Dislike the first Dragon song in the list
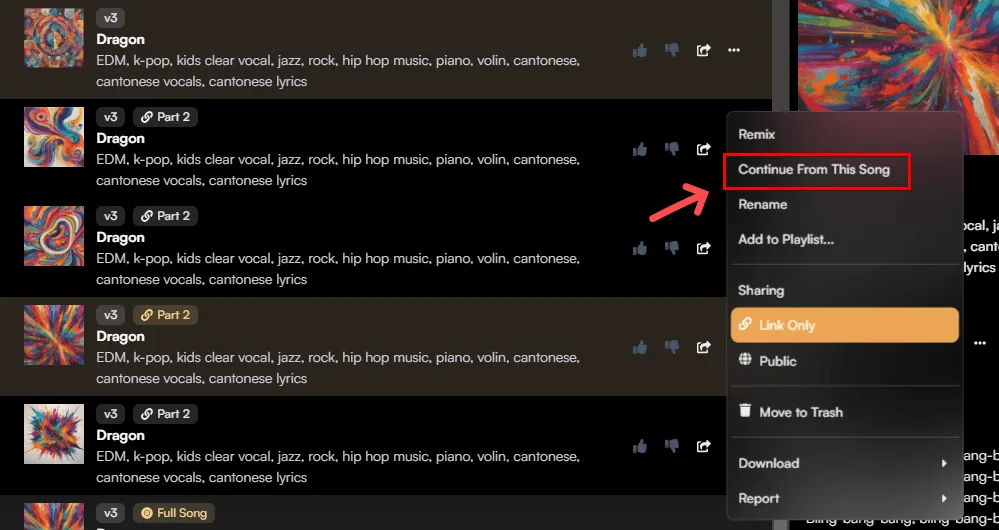Viewport: 999px width, 530px height. pos(672,50)
